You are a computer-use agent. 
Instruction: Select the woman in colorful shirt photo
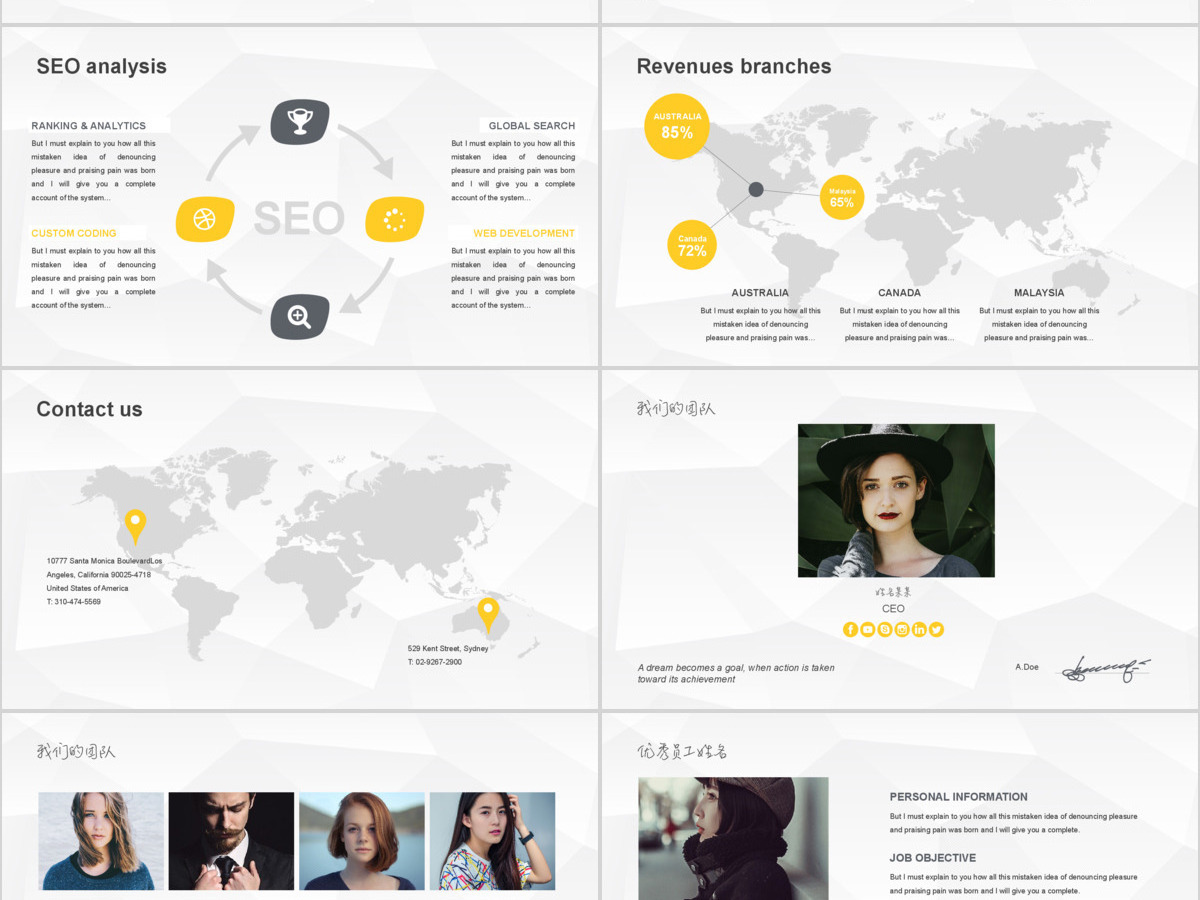coord(492,841)
